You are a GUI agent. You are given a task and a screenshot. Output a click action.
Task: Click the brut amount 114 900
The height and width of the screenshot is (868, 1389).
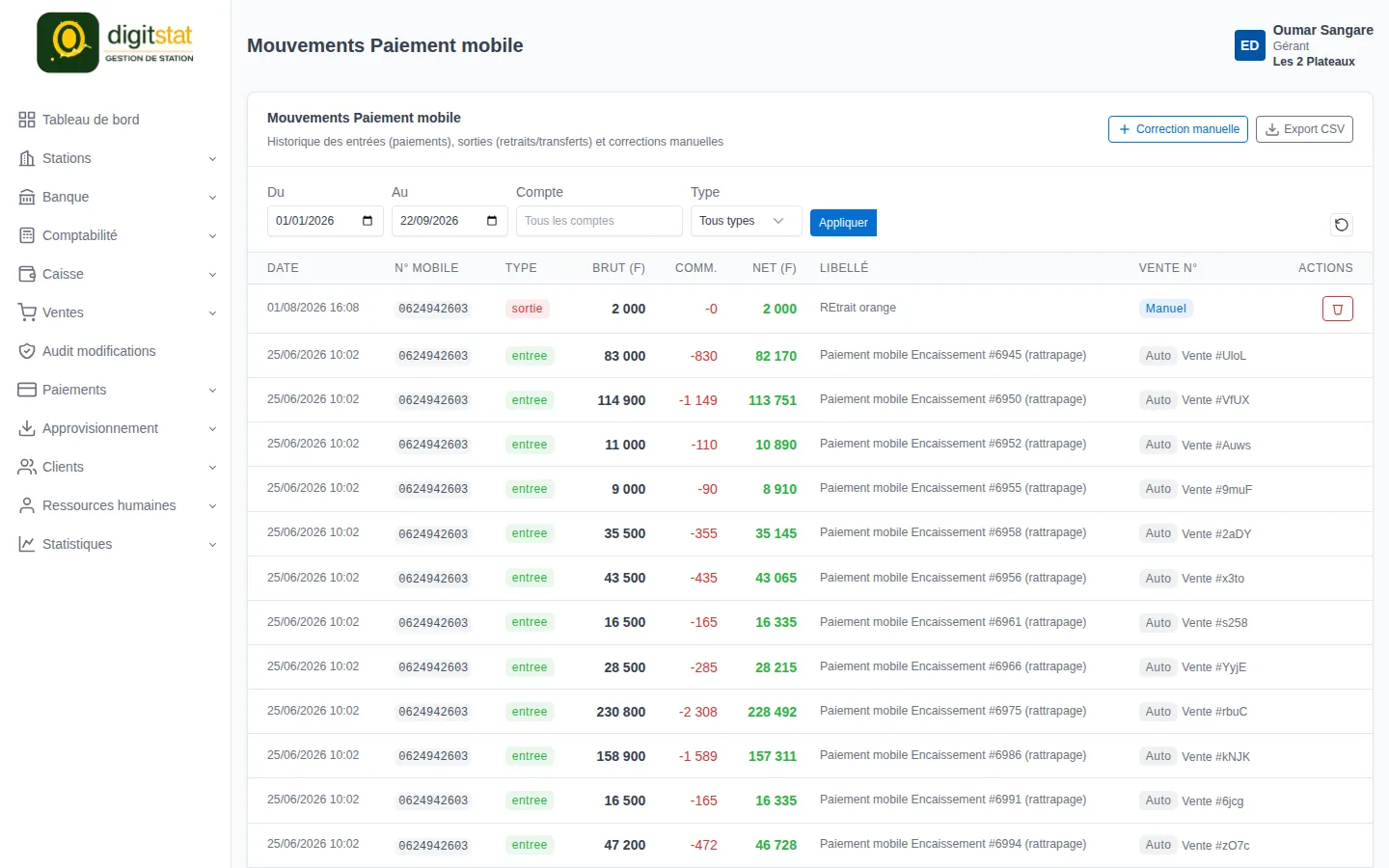coord(621,400)
